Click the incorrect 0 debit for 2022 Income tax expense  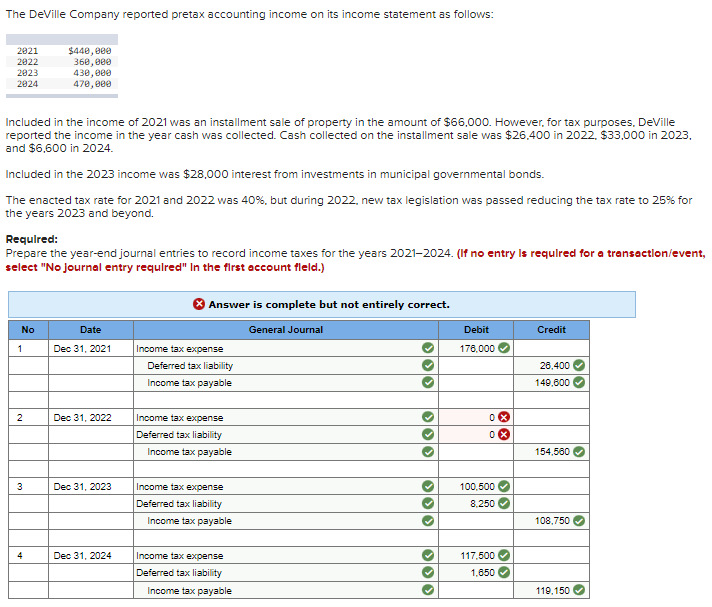(476, 417)
